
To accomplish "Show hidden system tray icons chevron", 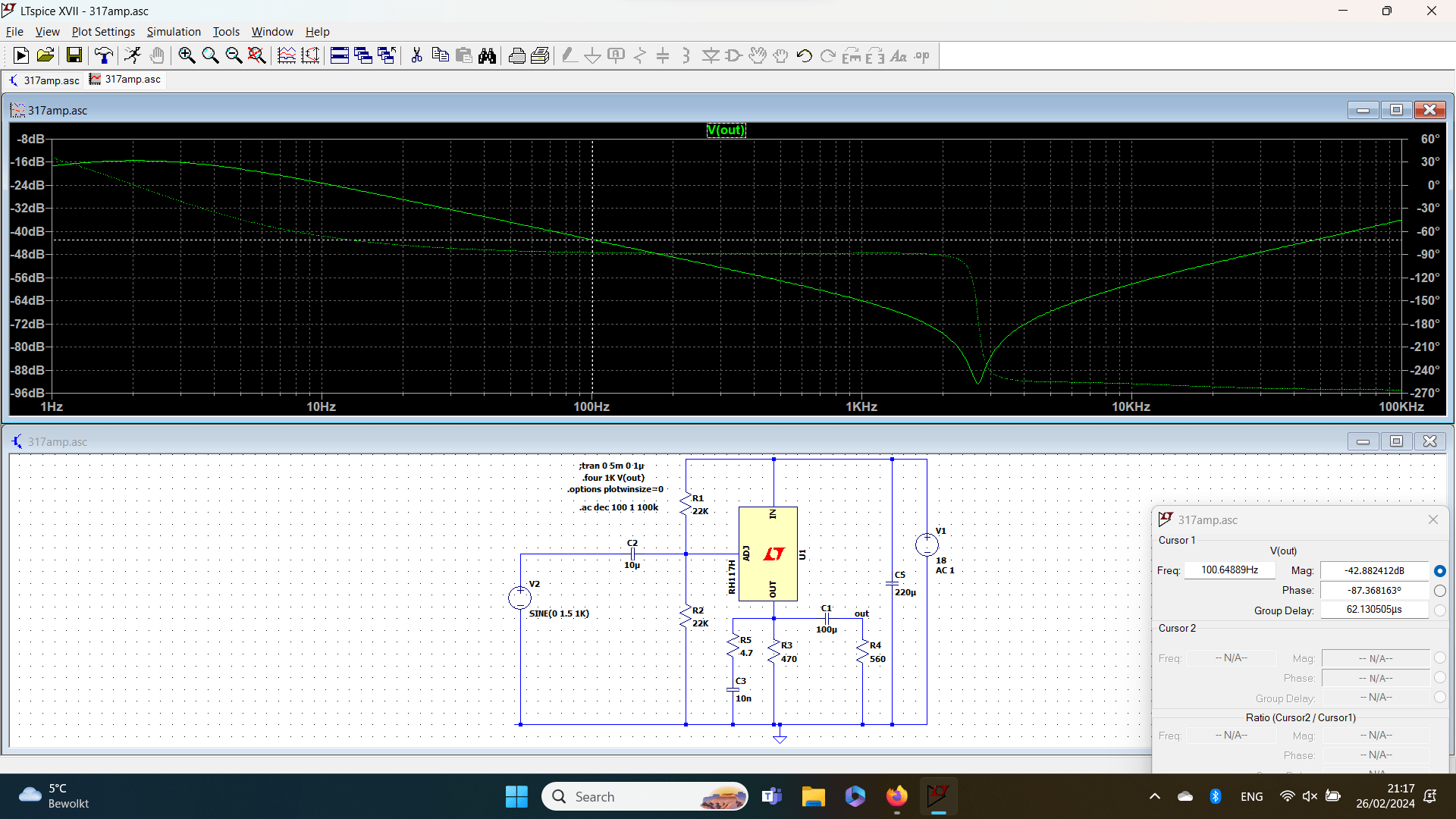I will coord(1154,796).
